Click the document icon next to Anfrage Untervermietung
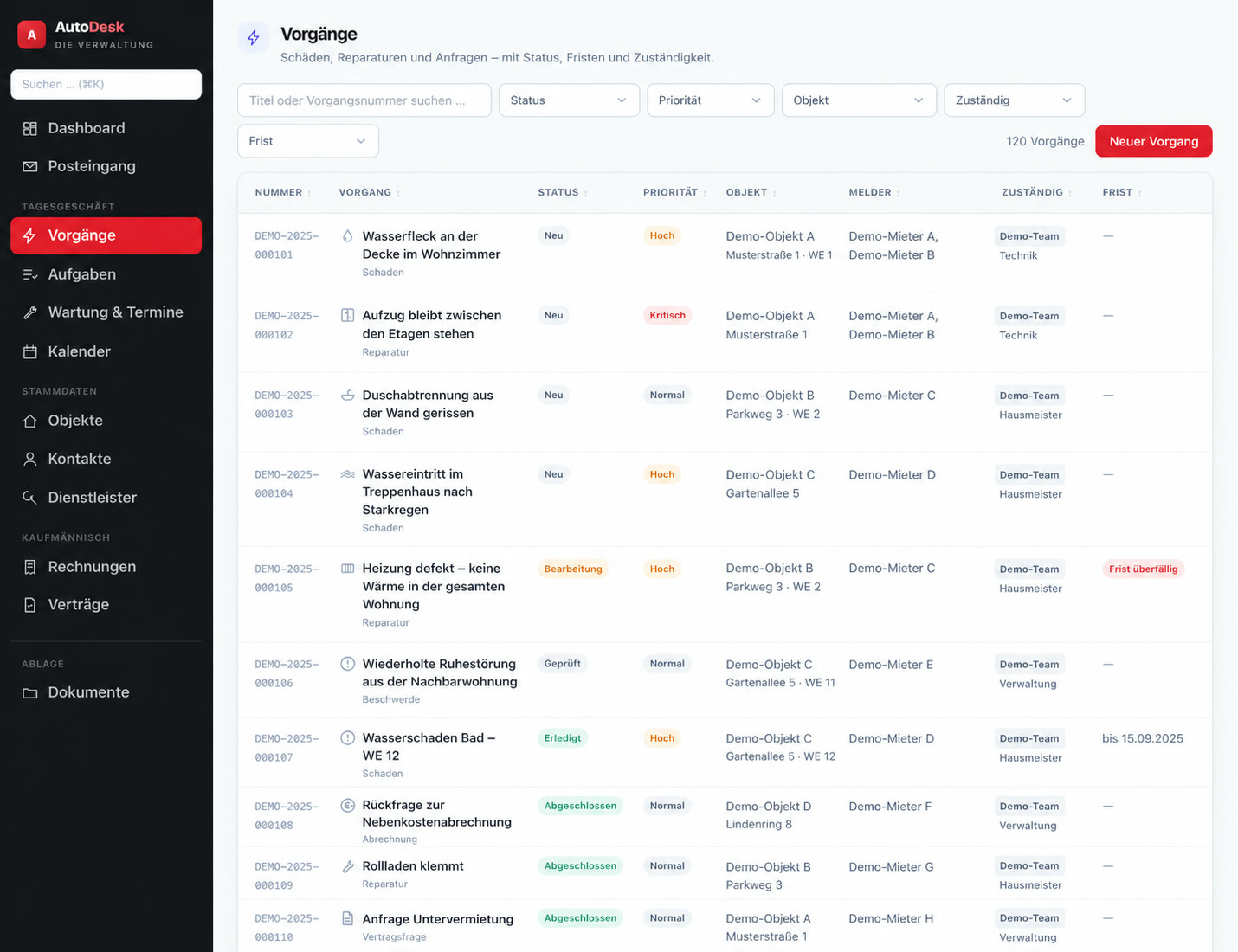1238x952 pixels. pyautogui.click(x=347, y=918)
